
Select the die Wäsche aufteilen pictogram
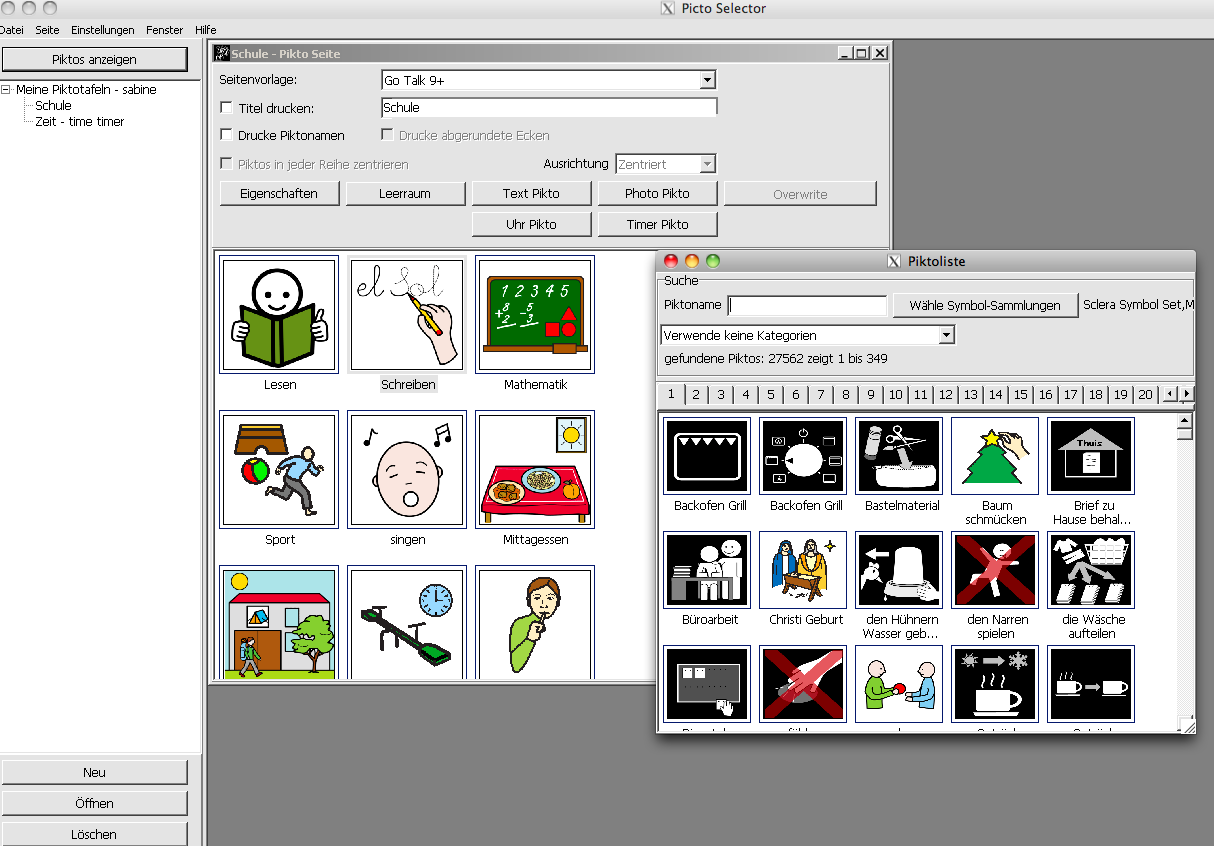coord(1090,570)
